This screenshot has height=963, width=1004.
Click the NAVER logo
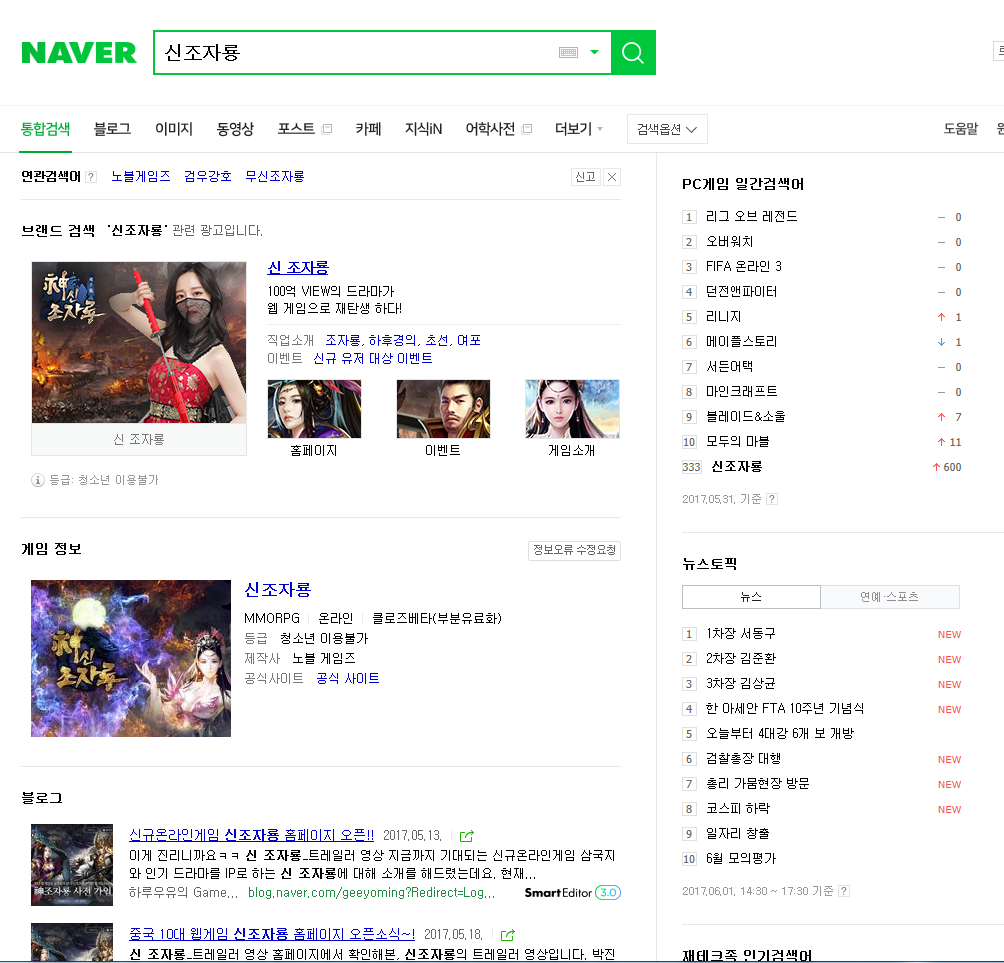click(x=79, y=53)
